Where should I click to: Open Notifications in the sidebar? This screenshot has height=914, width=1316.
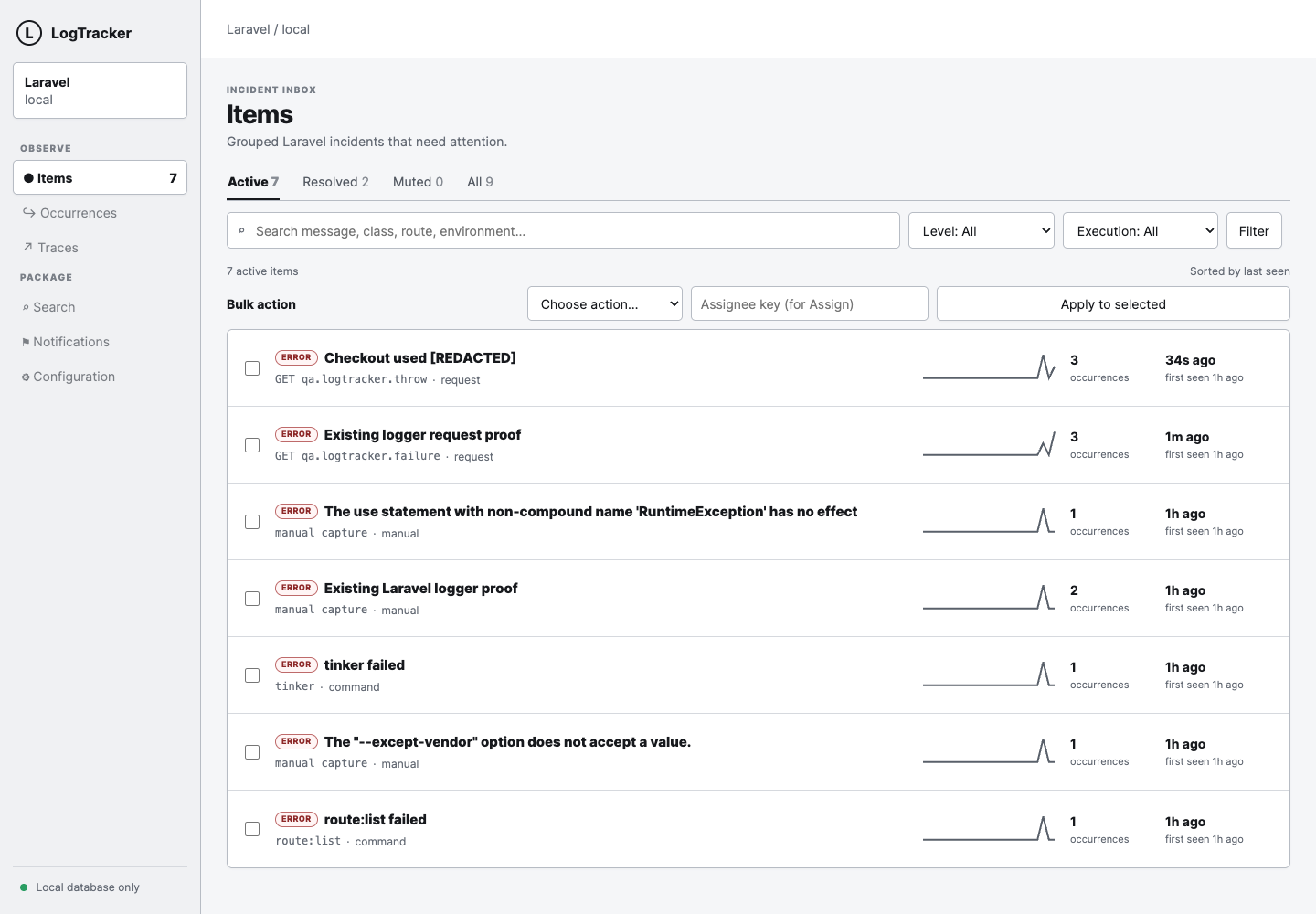[100, 342]
